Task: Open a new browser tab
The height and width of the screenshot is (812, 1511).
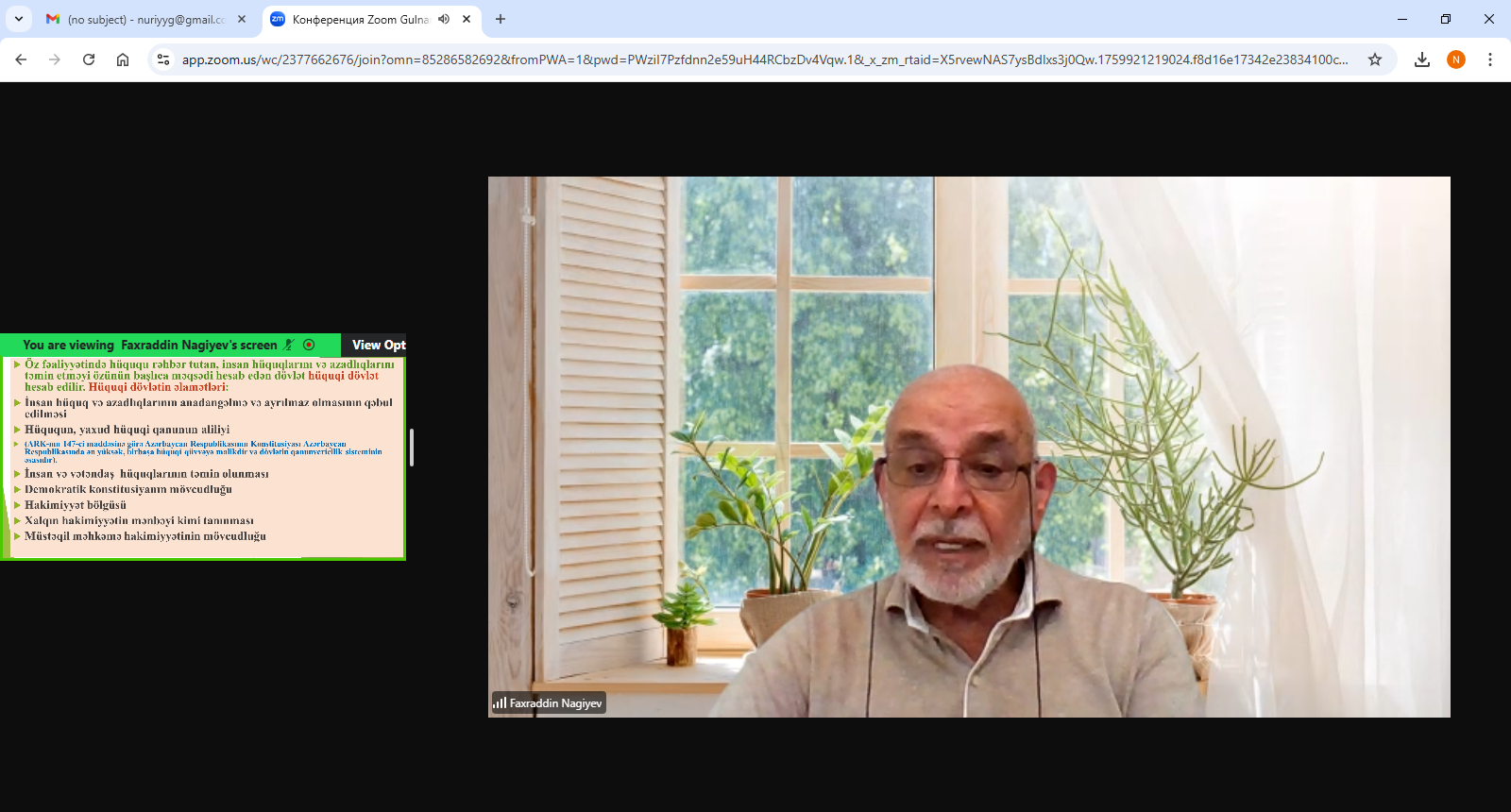Action: pos(501,19)
